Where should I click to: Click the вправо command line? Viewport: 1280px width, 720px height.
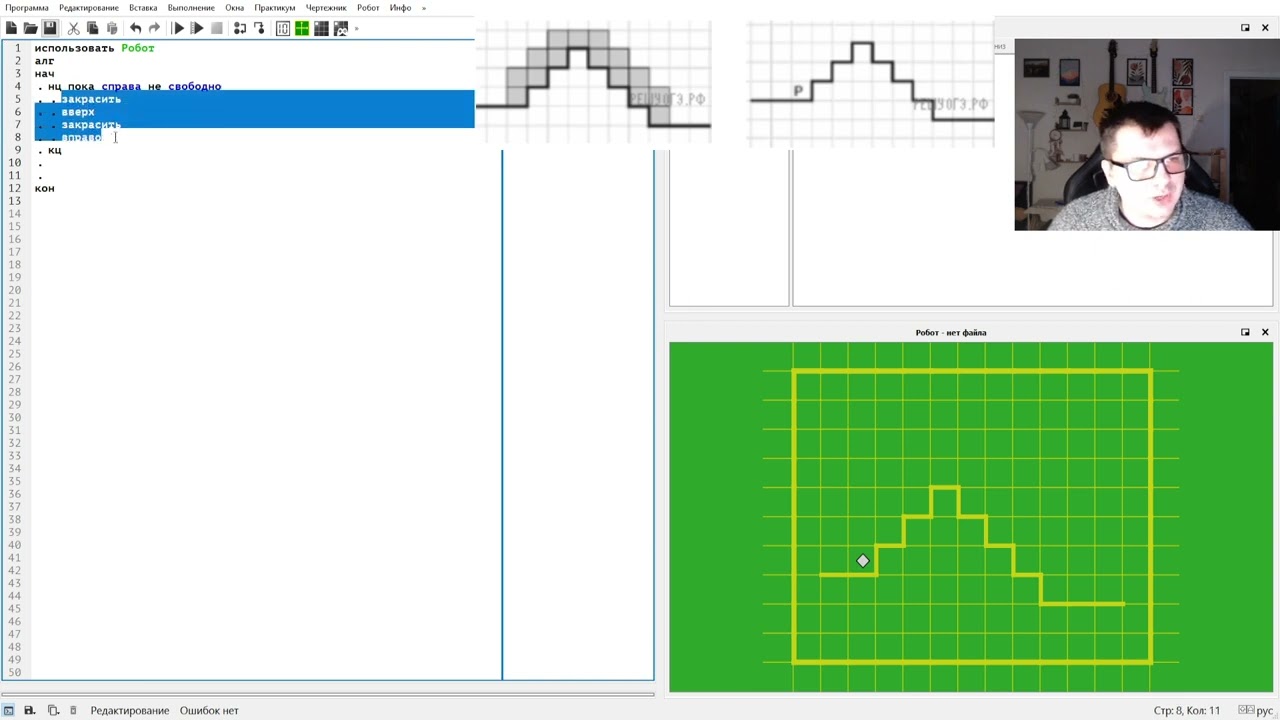coord(81,137)
